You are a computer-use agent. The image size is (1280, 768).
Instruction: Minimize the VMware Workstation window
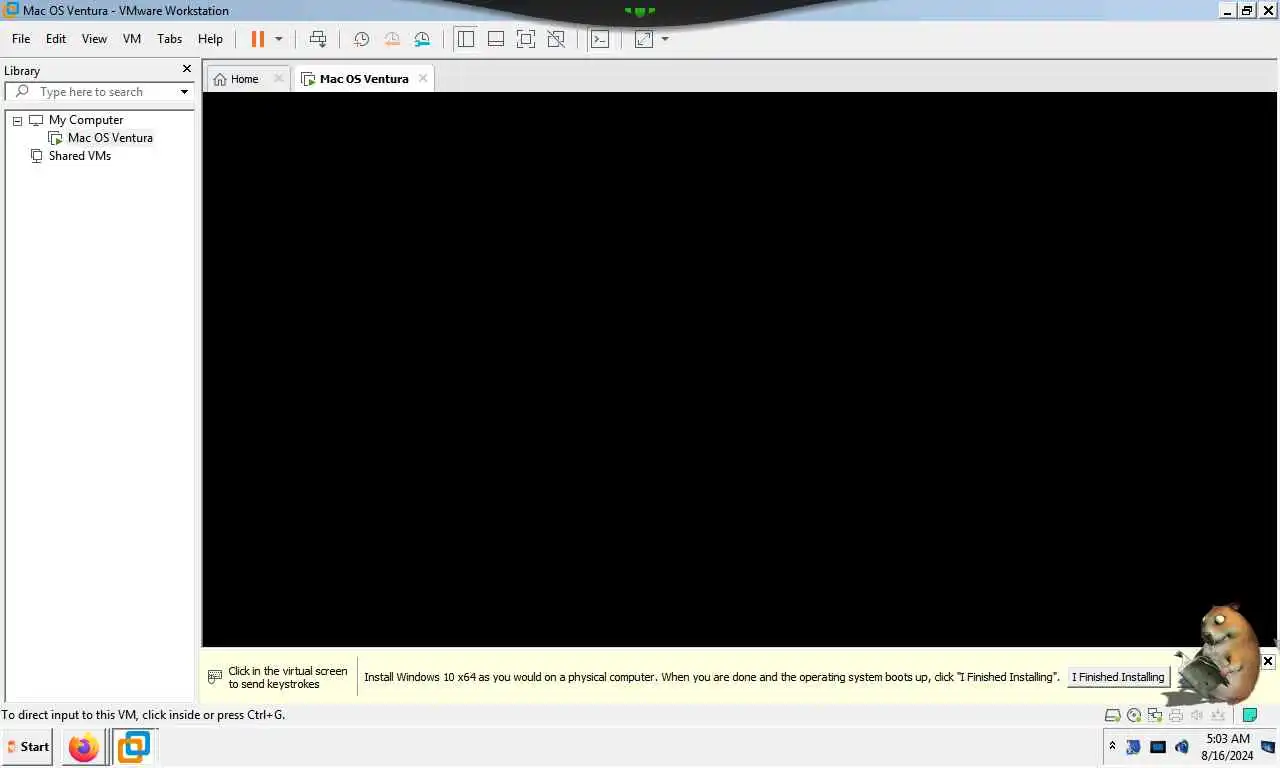pyautogui.click(x=1228, y=10)
